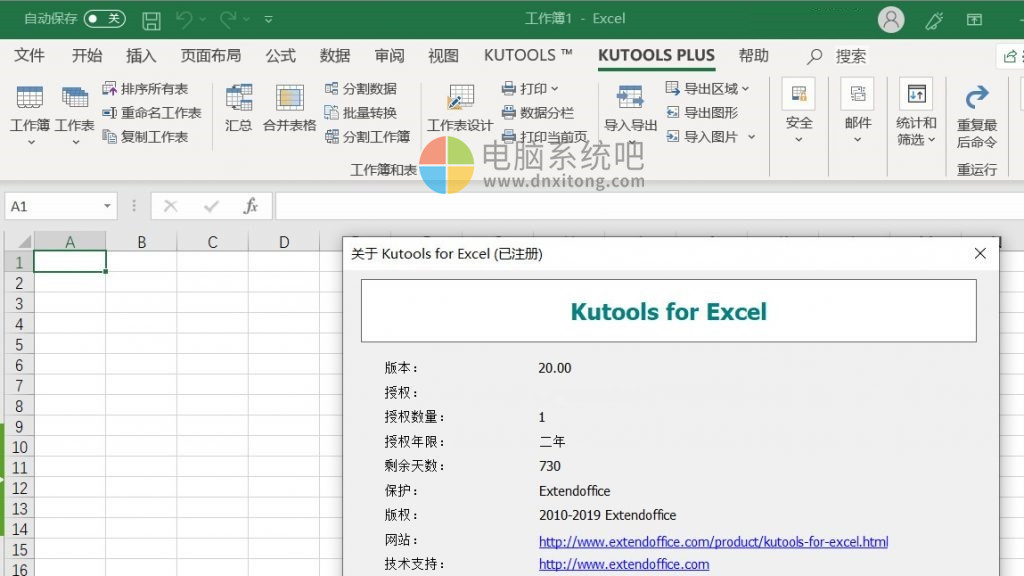Close the 关于 Kutools for Excel dialog
1024x576 pixels.
tap(980, 253)
